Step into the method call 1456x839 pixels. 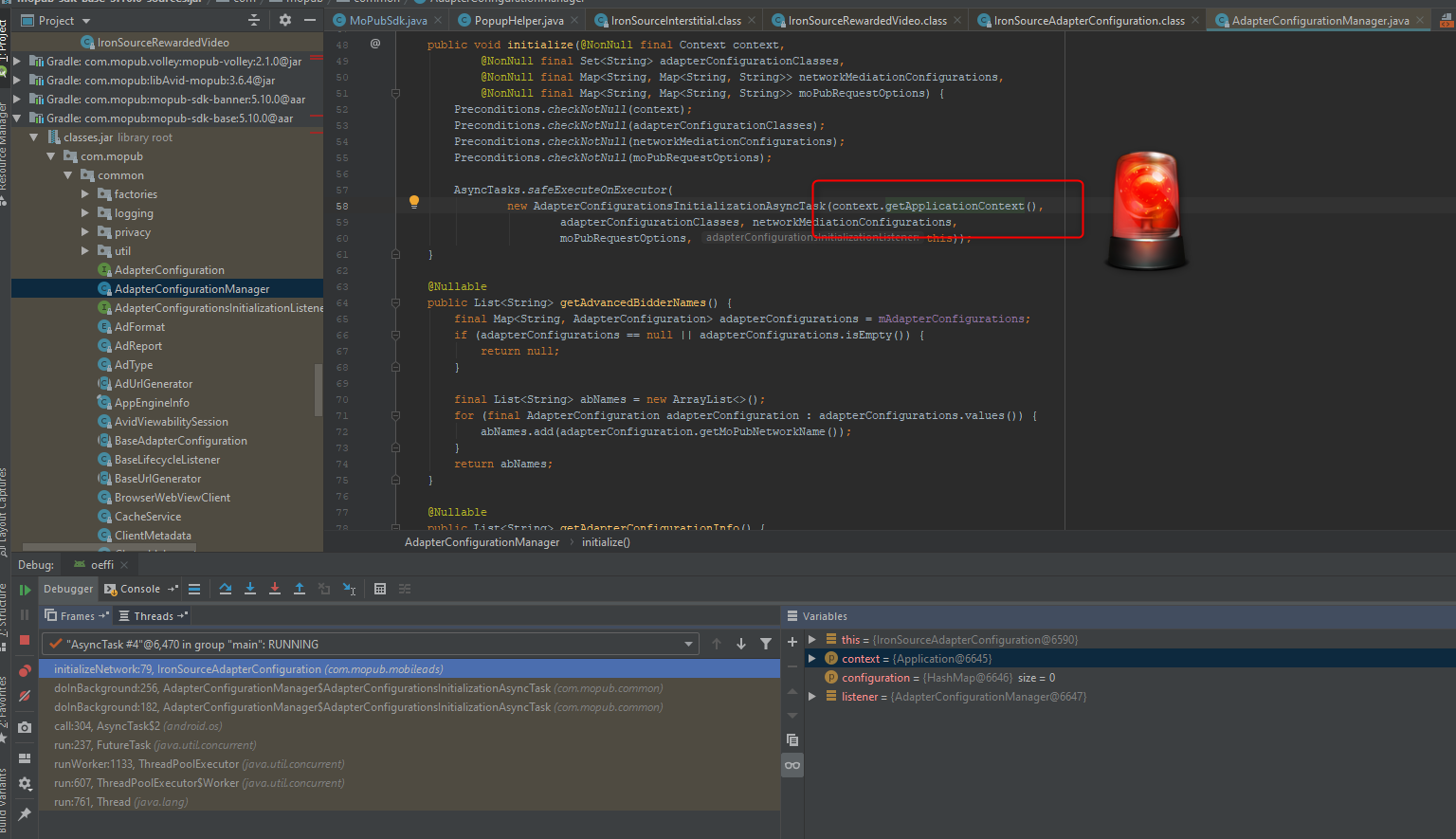tap(250, 589)
